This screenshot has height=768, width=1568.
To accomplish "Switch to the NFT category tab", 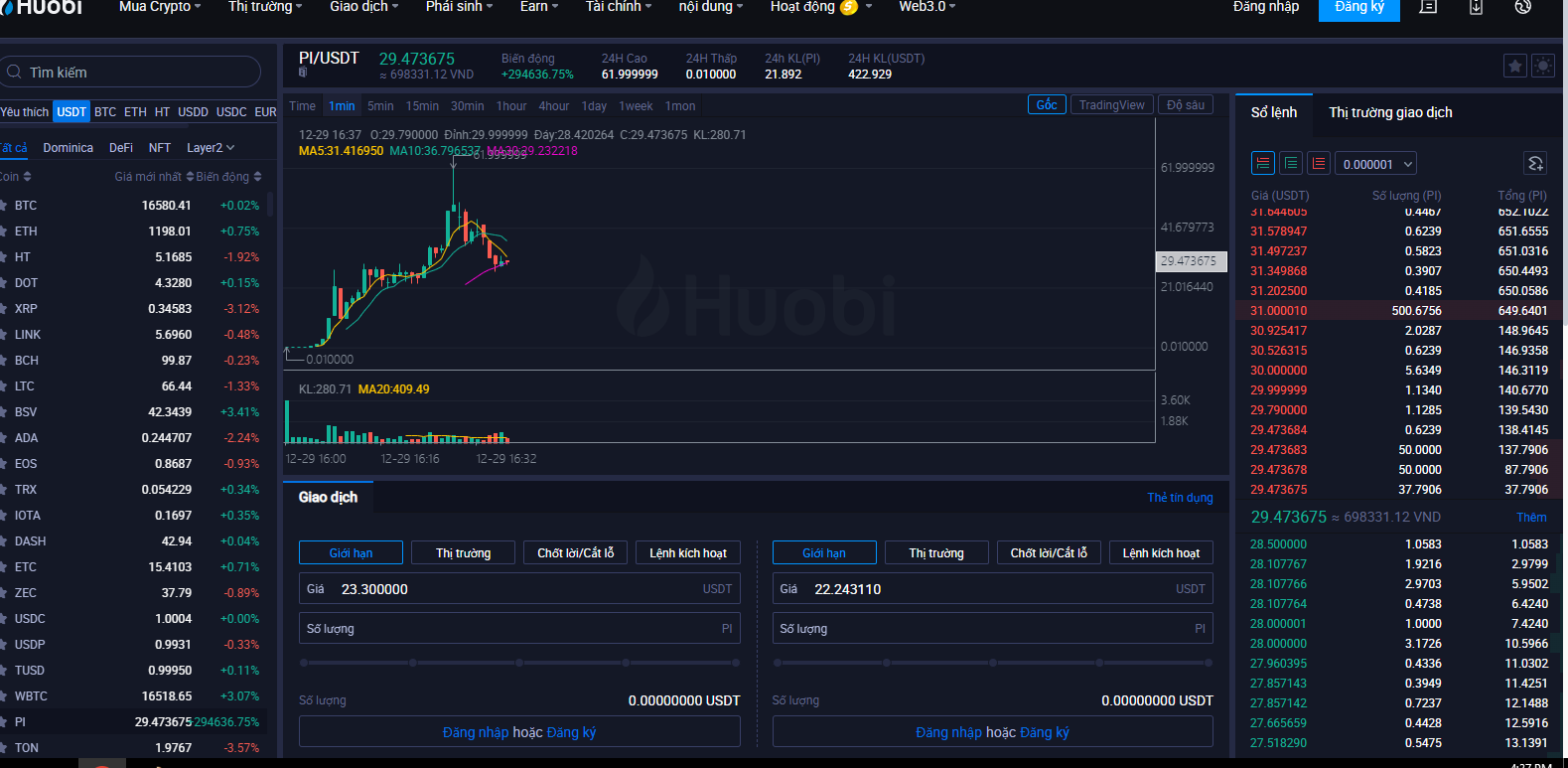I will pos(160,147).
